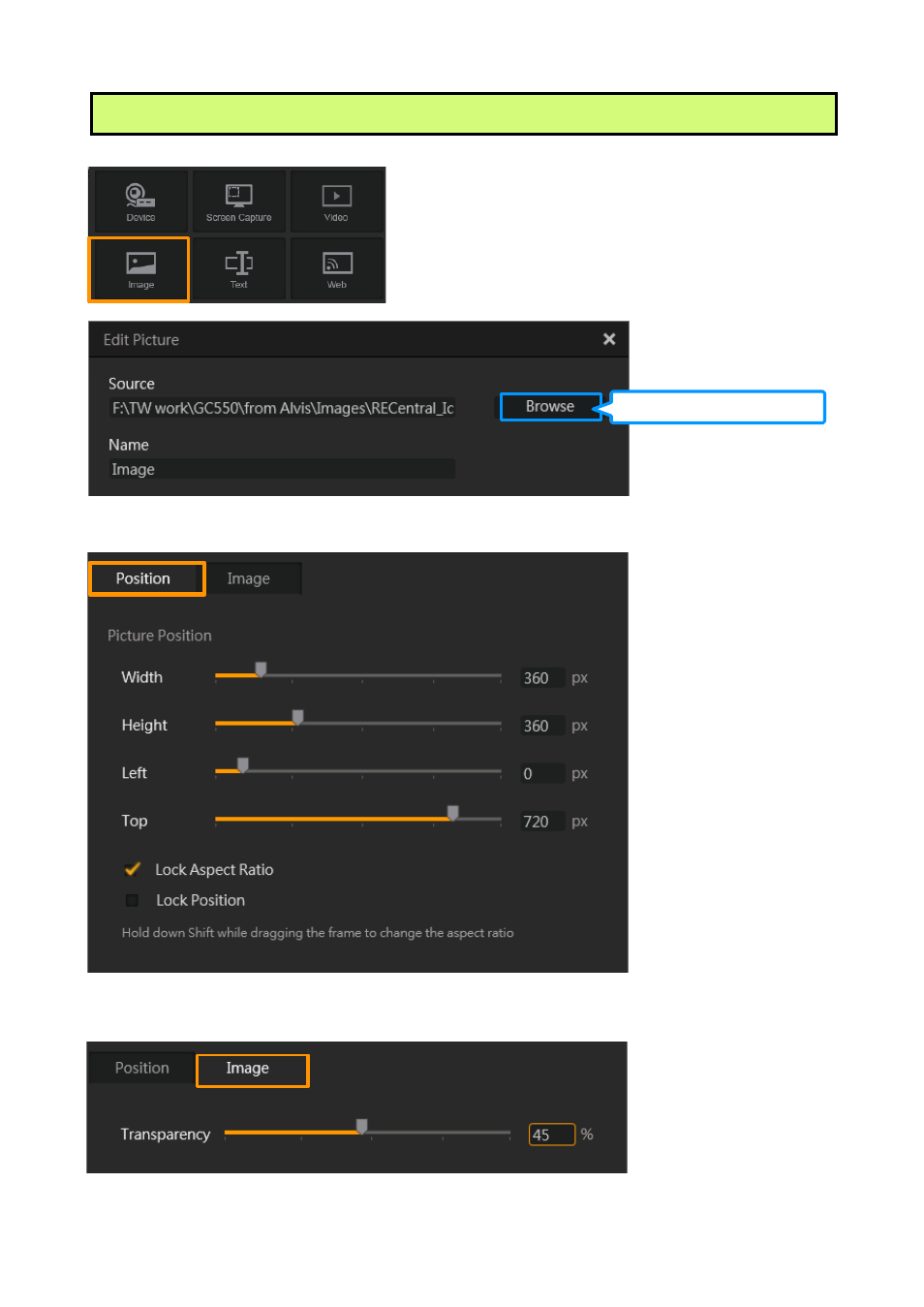Pick the Web source icon

point(336,269)
